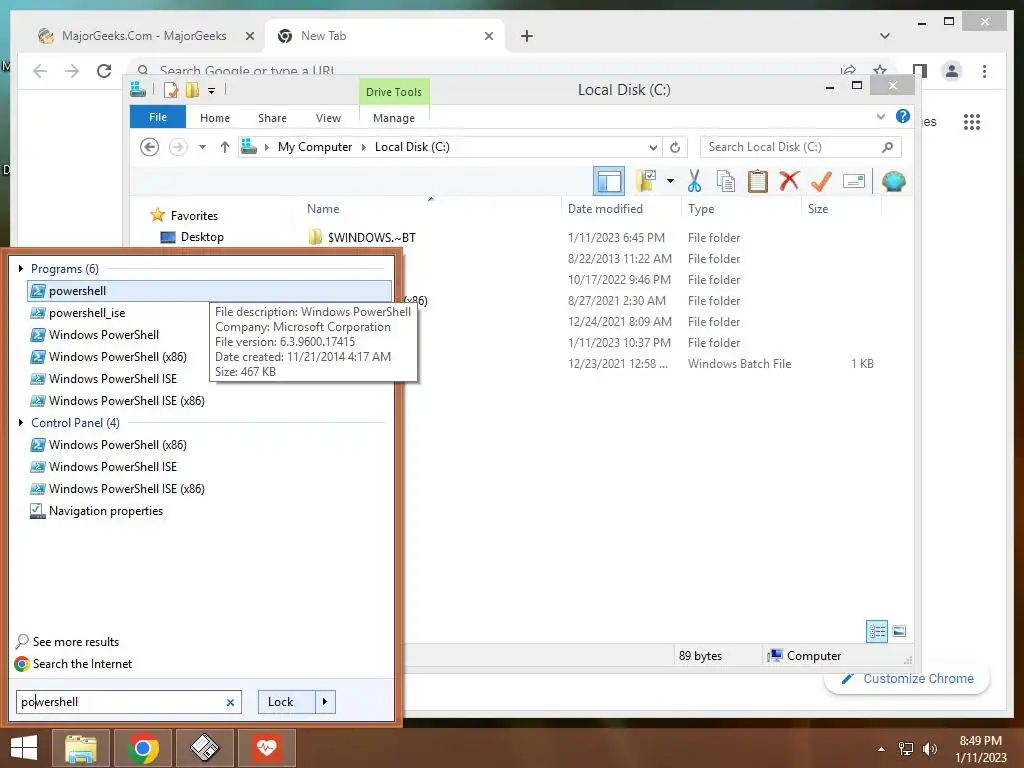Select the $WINDOWS.~BT folder
1024x768 pixels.
(371, 238)
